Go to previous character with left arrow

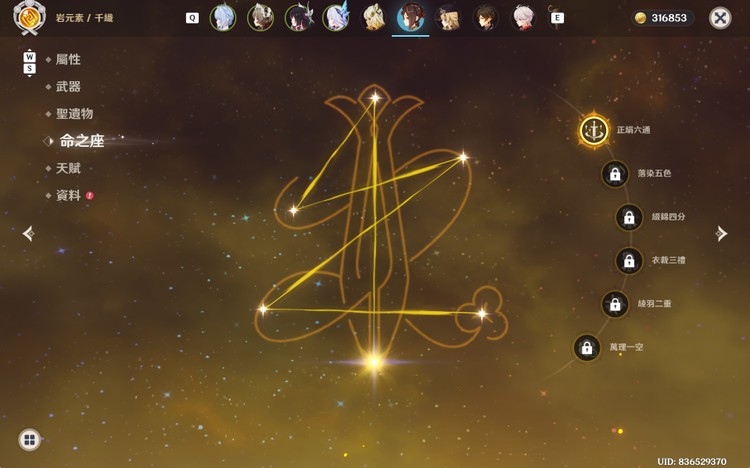pos(29,234)
